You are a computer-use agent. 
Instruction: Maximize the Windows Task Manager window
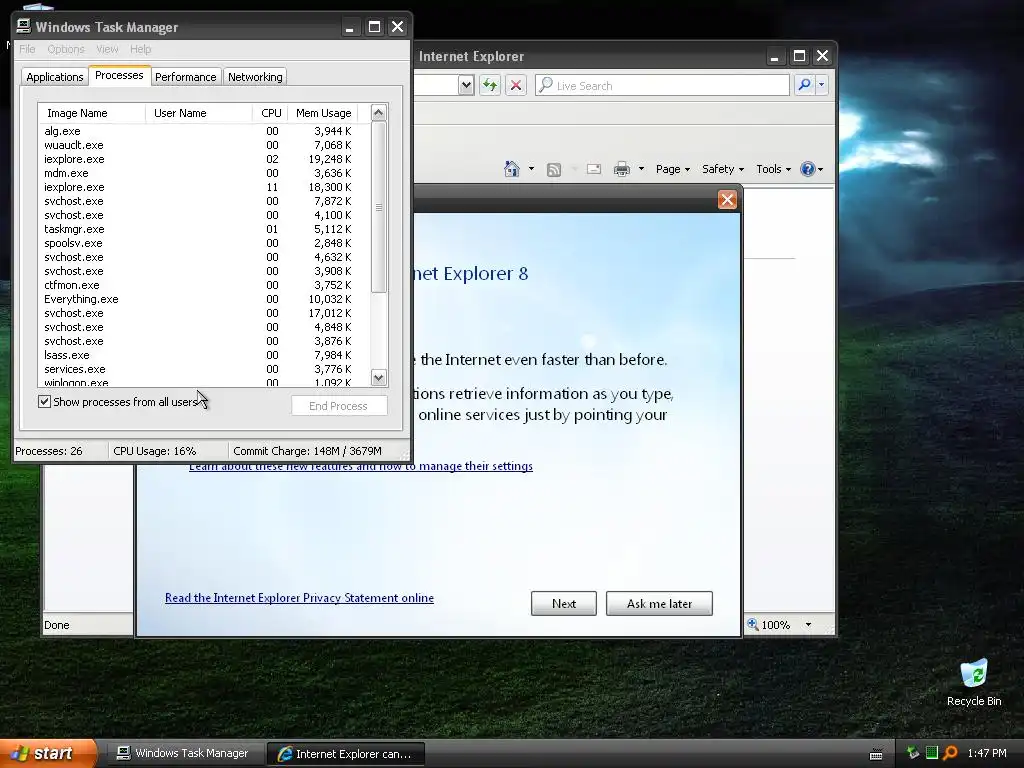click(374, 27)
